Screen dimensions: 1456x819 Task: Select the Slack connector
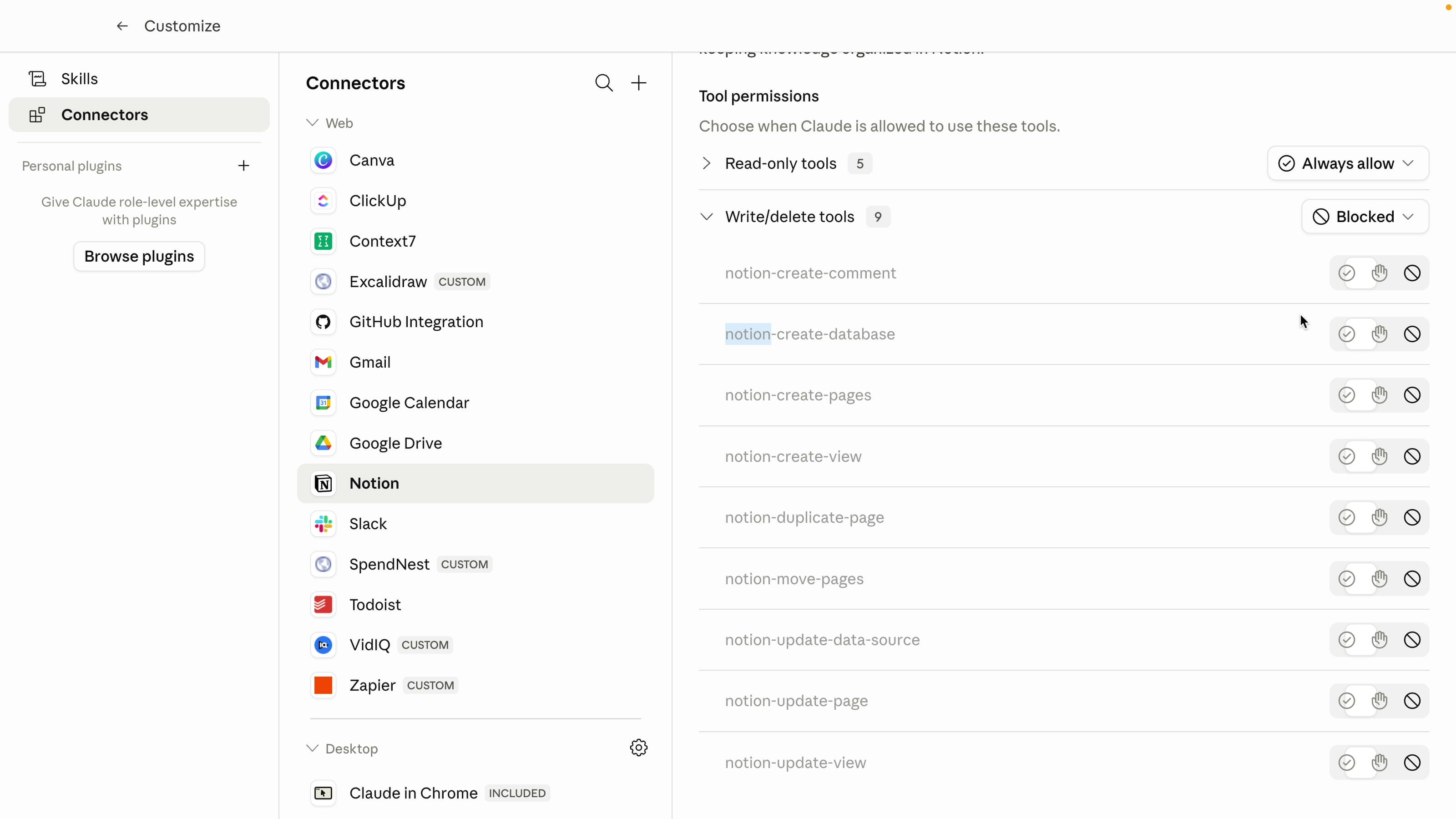(x=475, y=524)
